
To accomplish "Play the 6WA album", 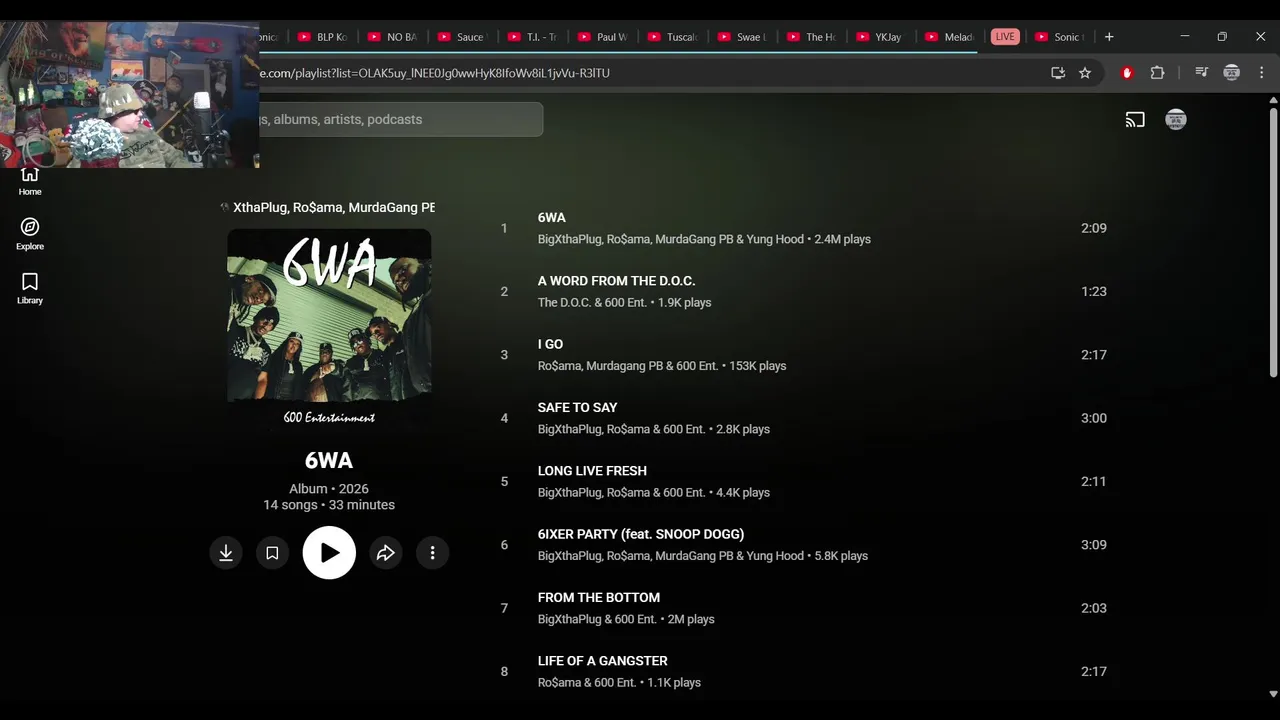I will point(329,553).
